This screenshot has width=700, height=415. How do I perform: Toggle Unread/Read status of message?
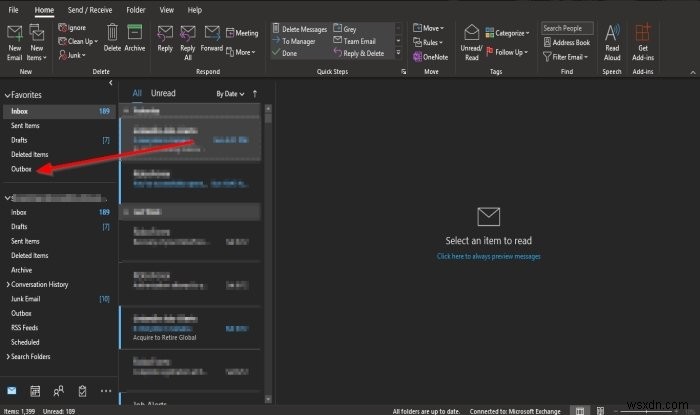(471, 42)
